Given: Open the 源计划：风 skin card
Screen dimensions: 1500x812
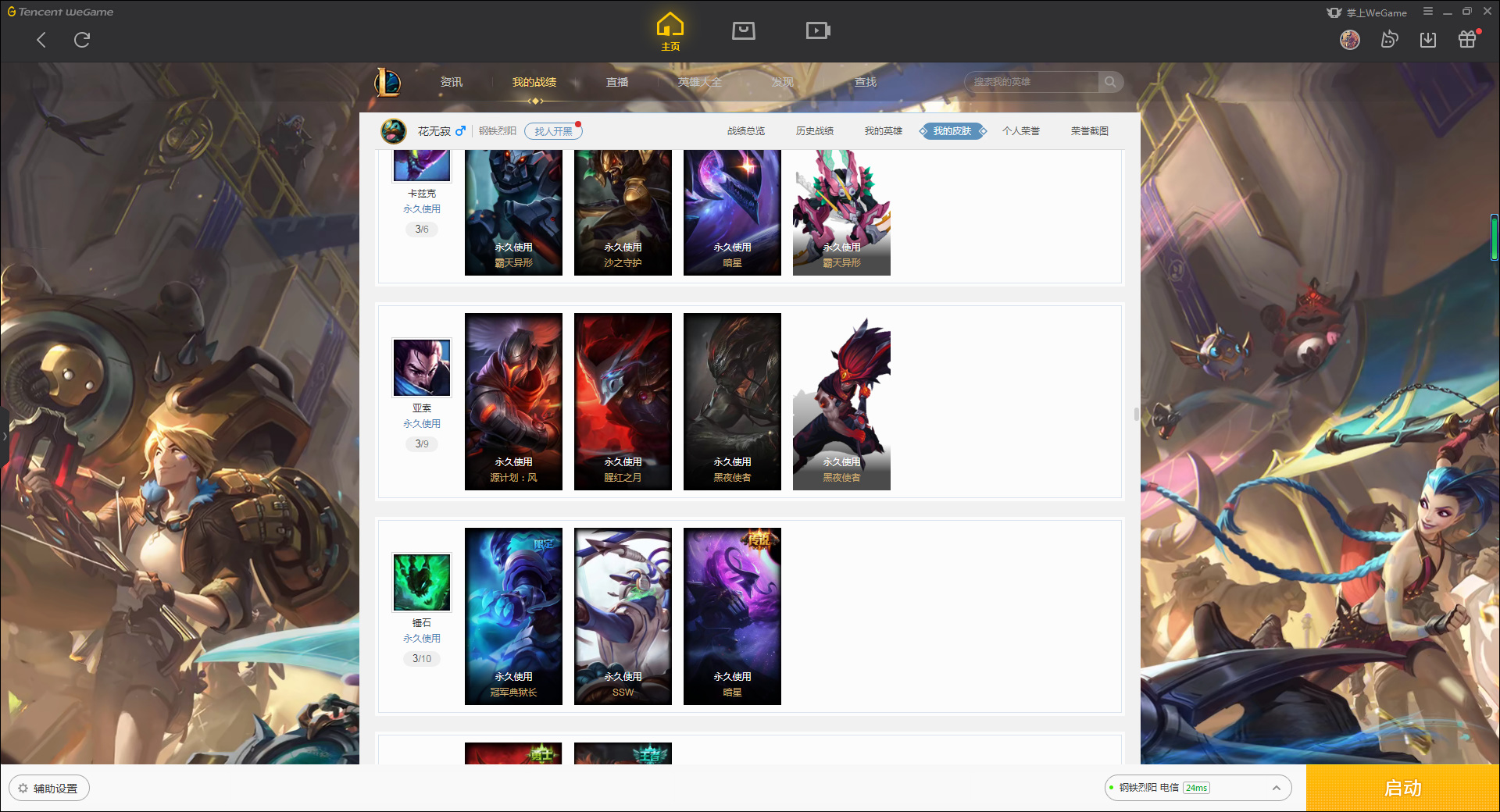Looking at the screenshot, I should click(x=513, y=402).
